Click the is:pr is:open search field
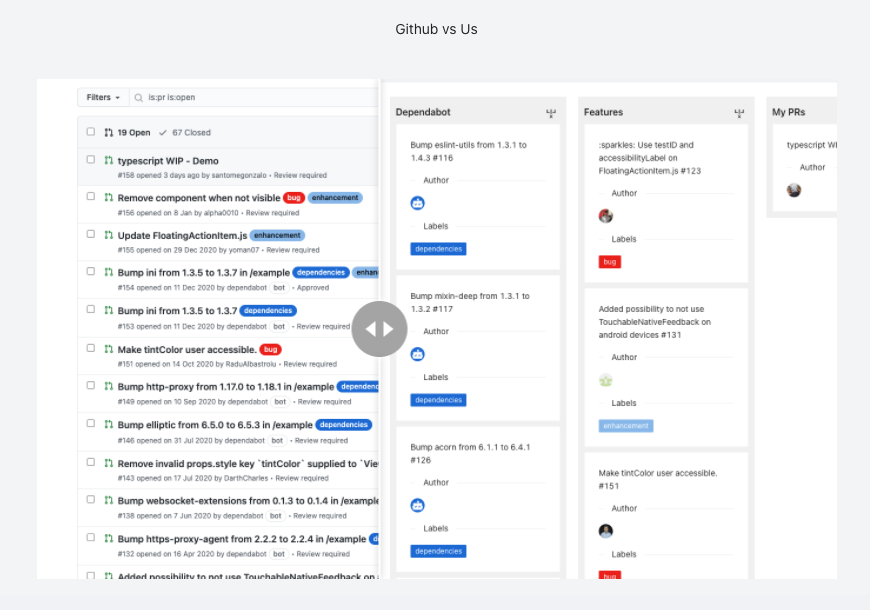Viewport: 870px width, 610px height. 255,97
